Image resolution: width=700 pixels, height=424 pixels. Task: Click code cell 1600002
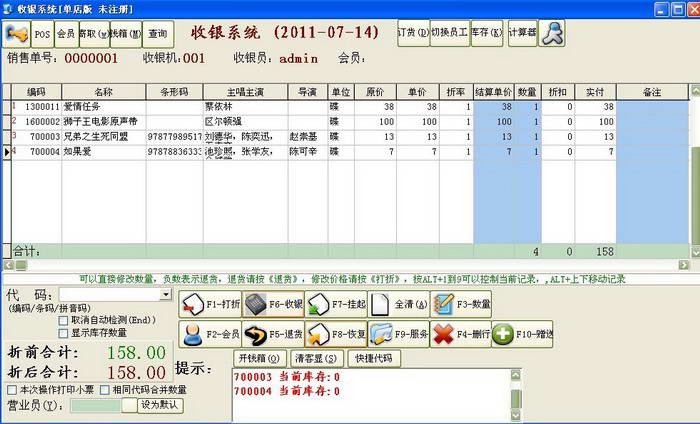(37, 122)
